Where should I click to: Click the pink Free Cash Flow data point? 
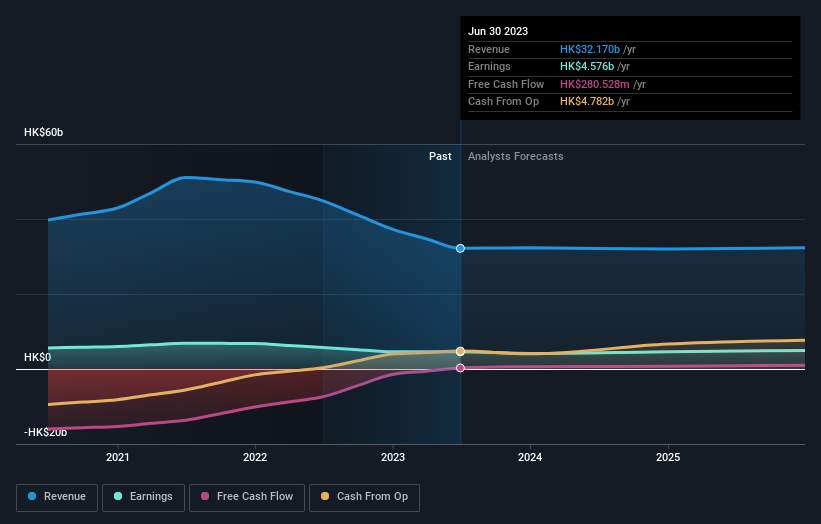click(460, 368)
